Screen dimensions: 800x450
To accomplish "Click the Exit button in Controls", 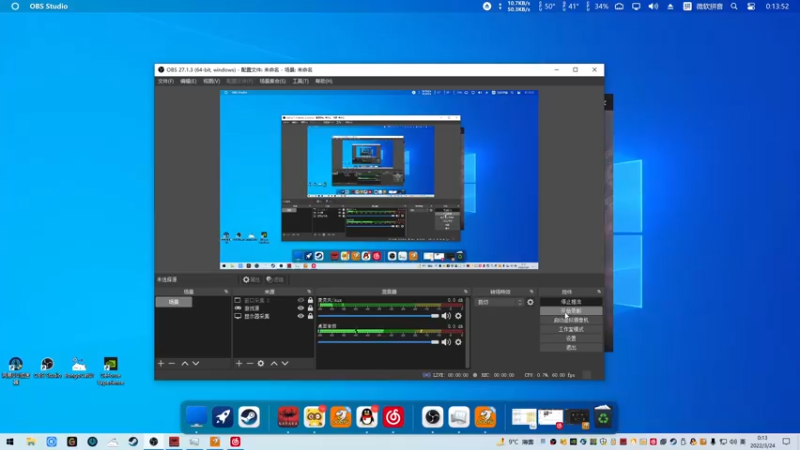I will coord(571,347).
